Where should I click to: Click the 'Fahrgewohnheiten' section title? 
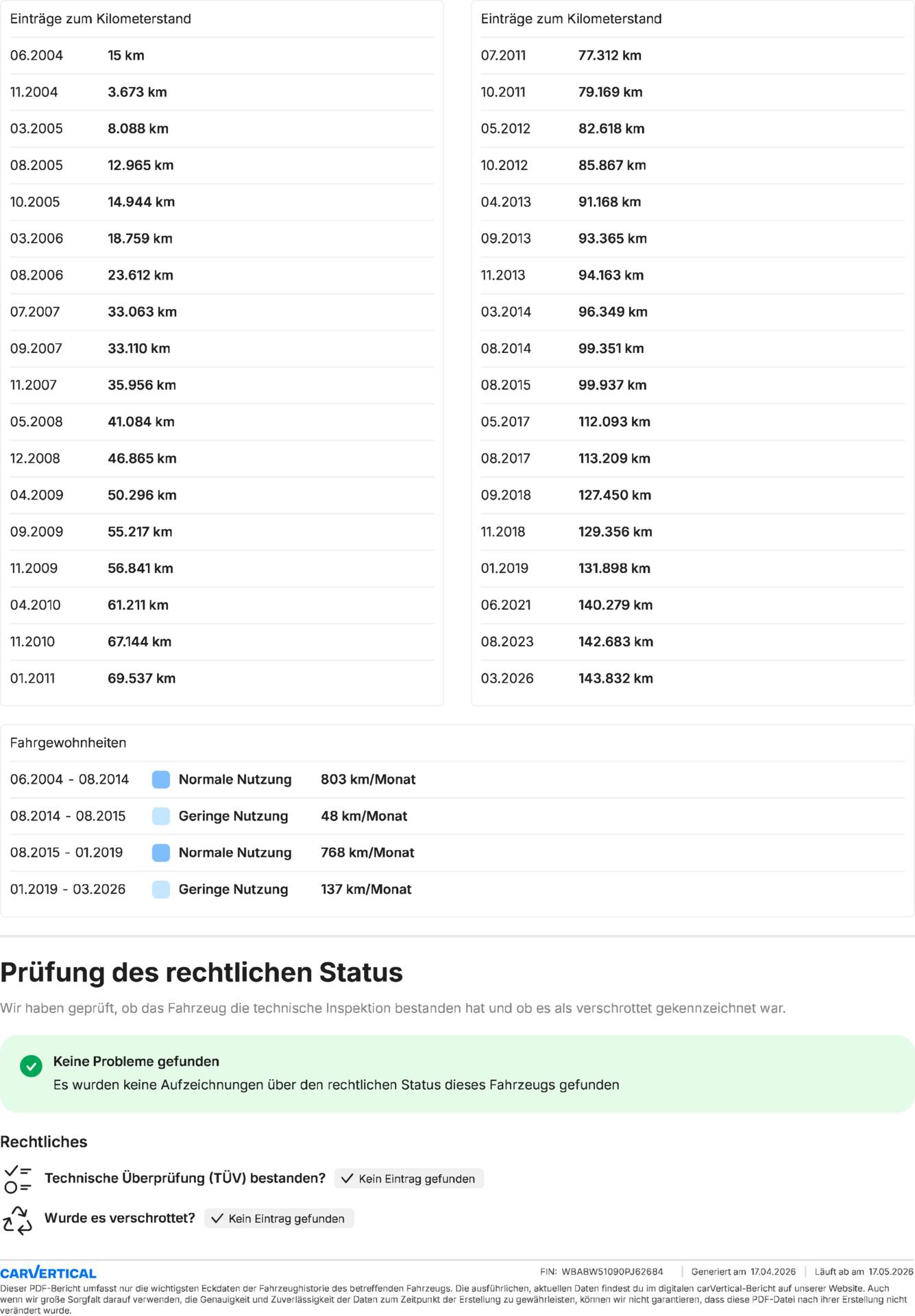[x=68, y=743]
